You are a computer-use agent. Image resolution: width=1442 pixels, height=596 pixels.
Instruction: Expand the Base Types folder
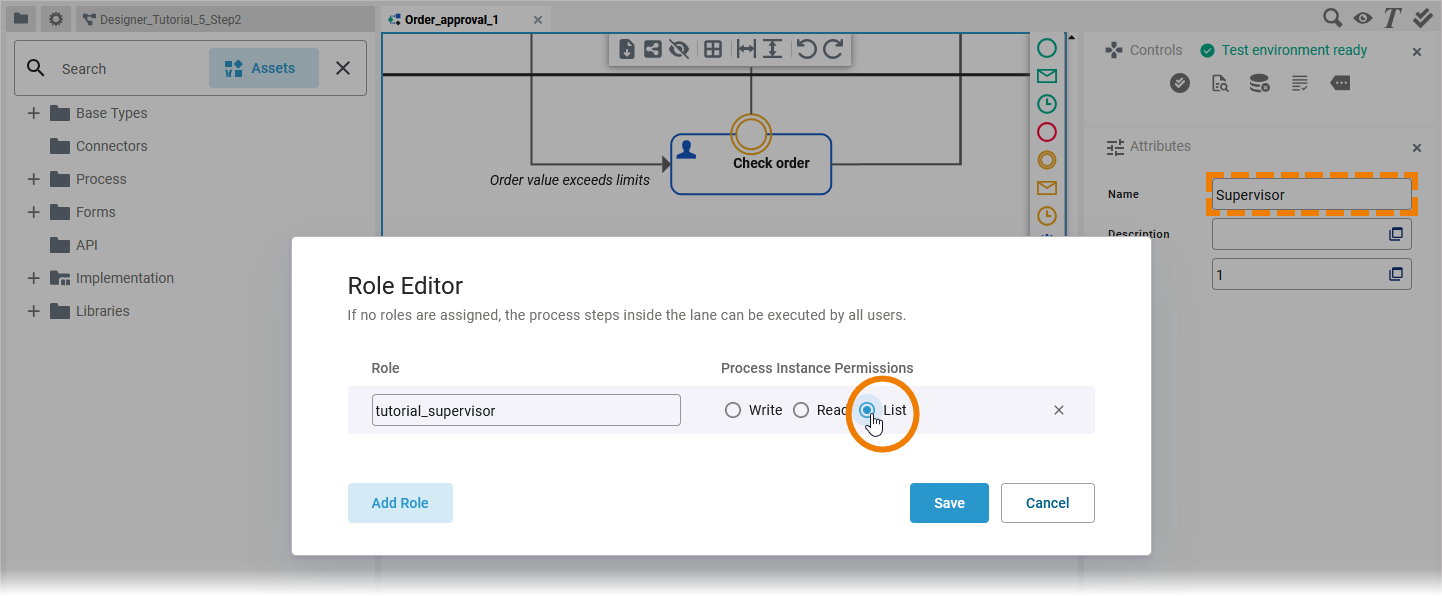33,113
